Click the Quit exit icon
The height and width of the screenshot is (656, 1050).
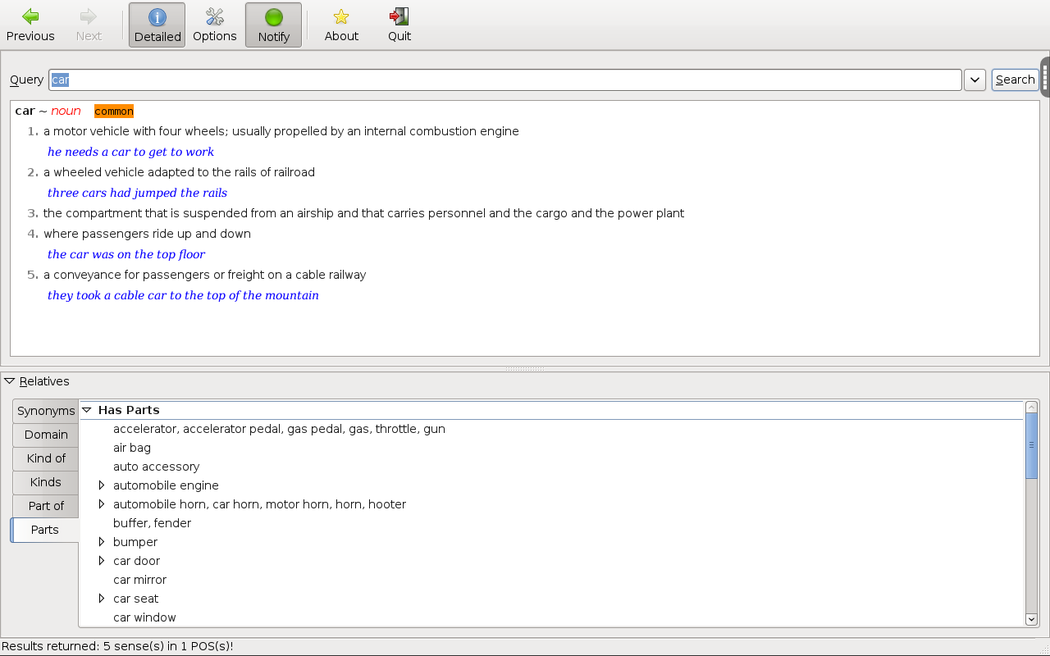(399, 17)
